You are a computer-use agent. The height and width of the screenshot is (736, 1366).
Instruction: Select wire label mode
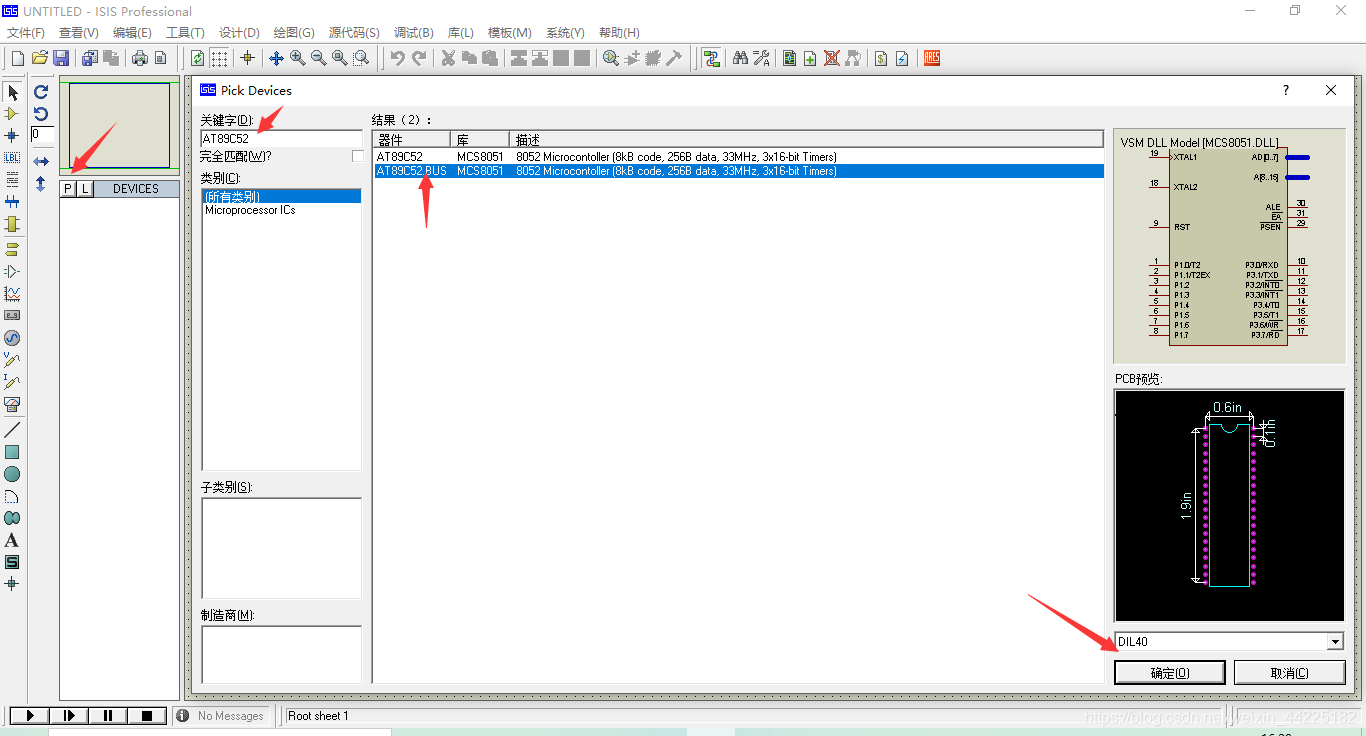(12, 157)
